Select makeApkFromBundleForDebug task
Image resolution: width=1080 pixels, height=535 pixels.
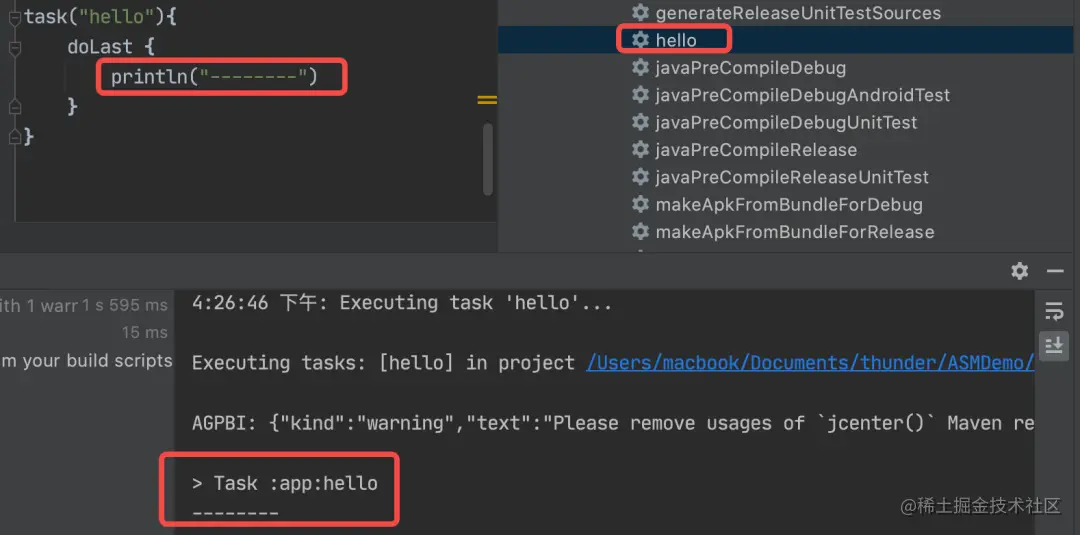(x=789, y=205)
